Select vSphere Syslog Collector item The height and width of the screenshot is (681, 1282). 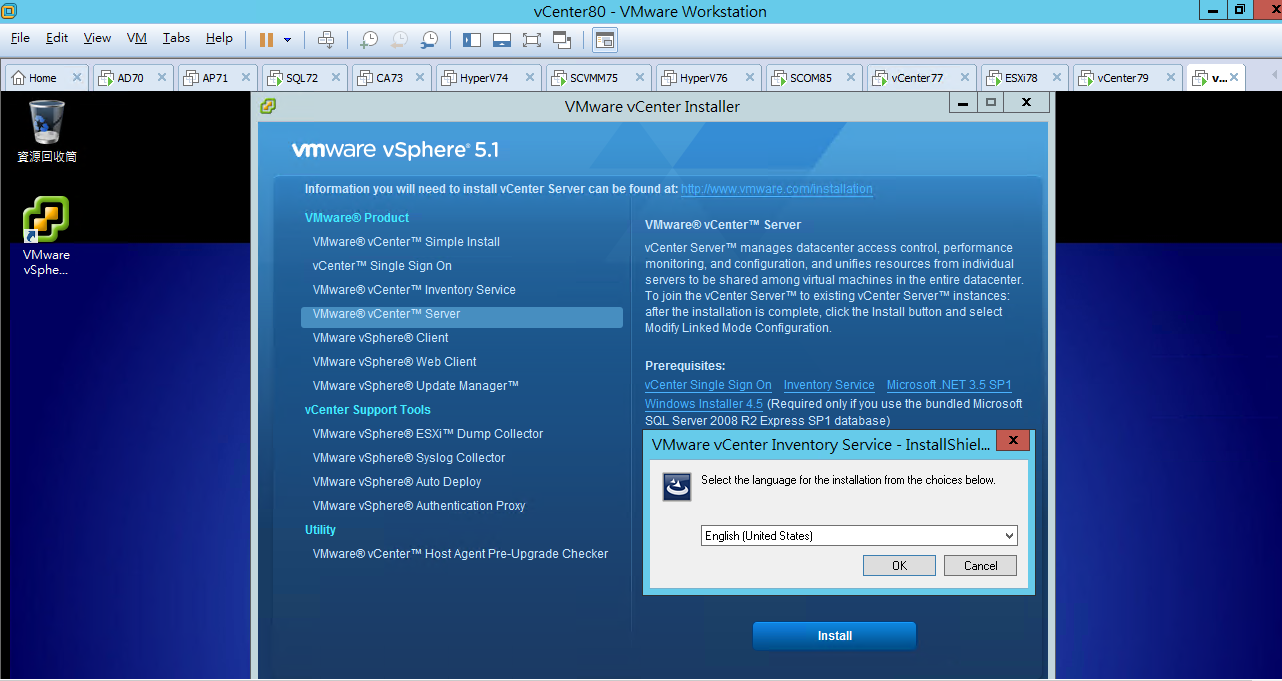[409, 458]
